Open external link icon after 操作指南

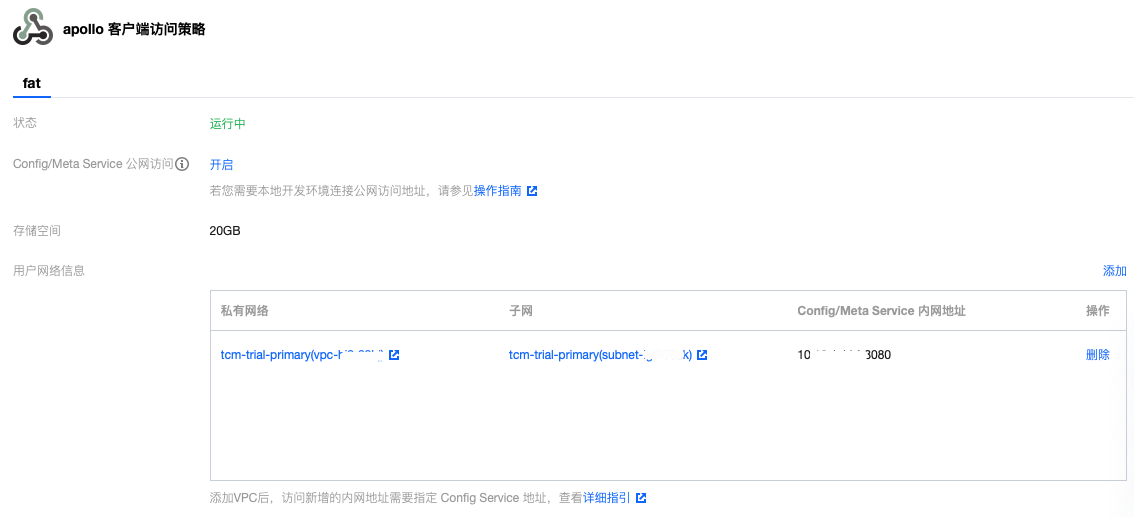click(x=532, y=192)
